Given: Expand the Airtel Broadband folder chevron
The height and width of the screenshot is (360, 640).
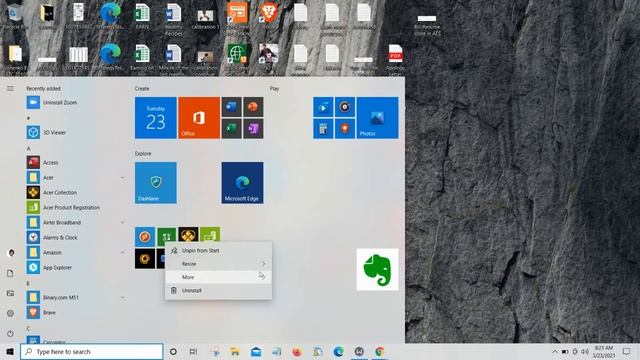Looking at the screenshot, I should [x=122, y=222].
